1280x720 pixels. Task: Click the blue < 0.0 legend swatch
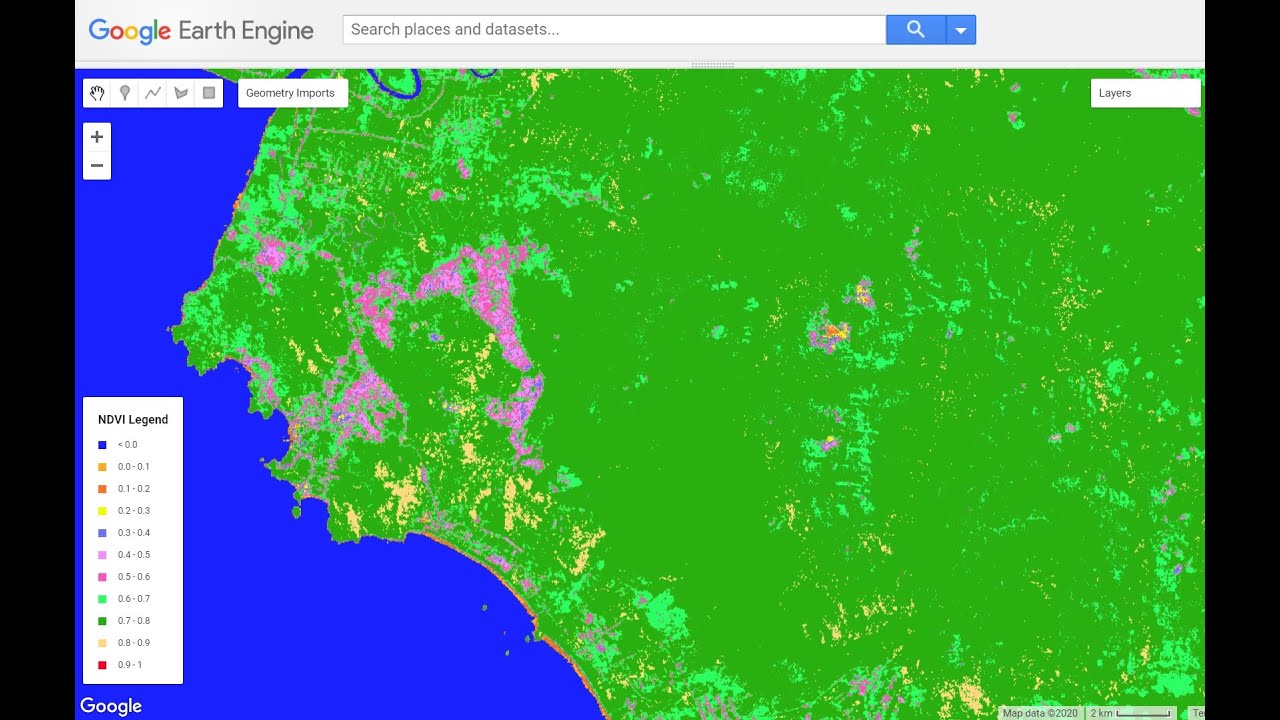[x=102, y=445]
